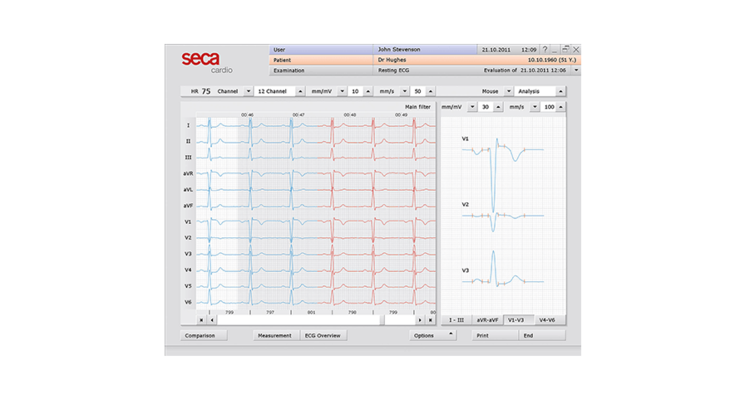This screenshot has width=745, height=399.
Task: Select lead aVL label
Action: tap(188, 190)
